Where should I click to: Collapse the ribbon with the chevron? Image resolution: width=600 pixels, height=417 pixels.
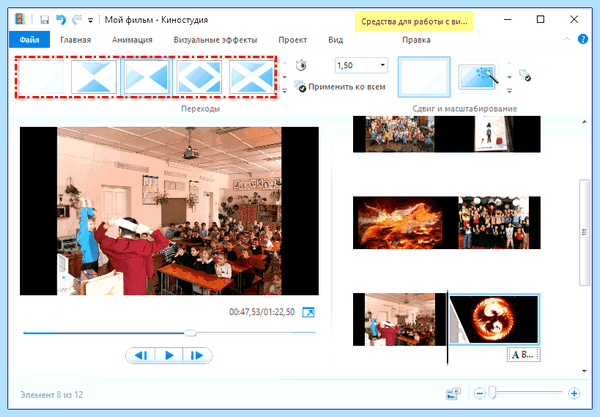567,39
